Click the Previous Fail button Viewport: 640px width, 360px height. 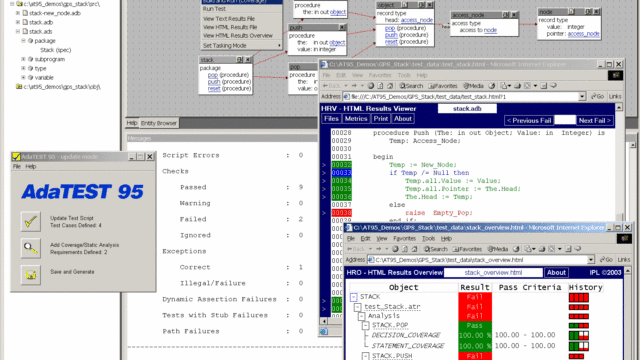tap(529, 120)
